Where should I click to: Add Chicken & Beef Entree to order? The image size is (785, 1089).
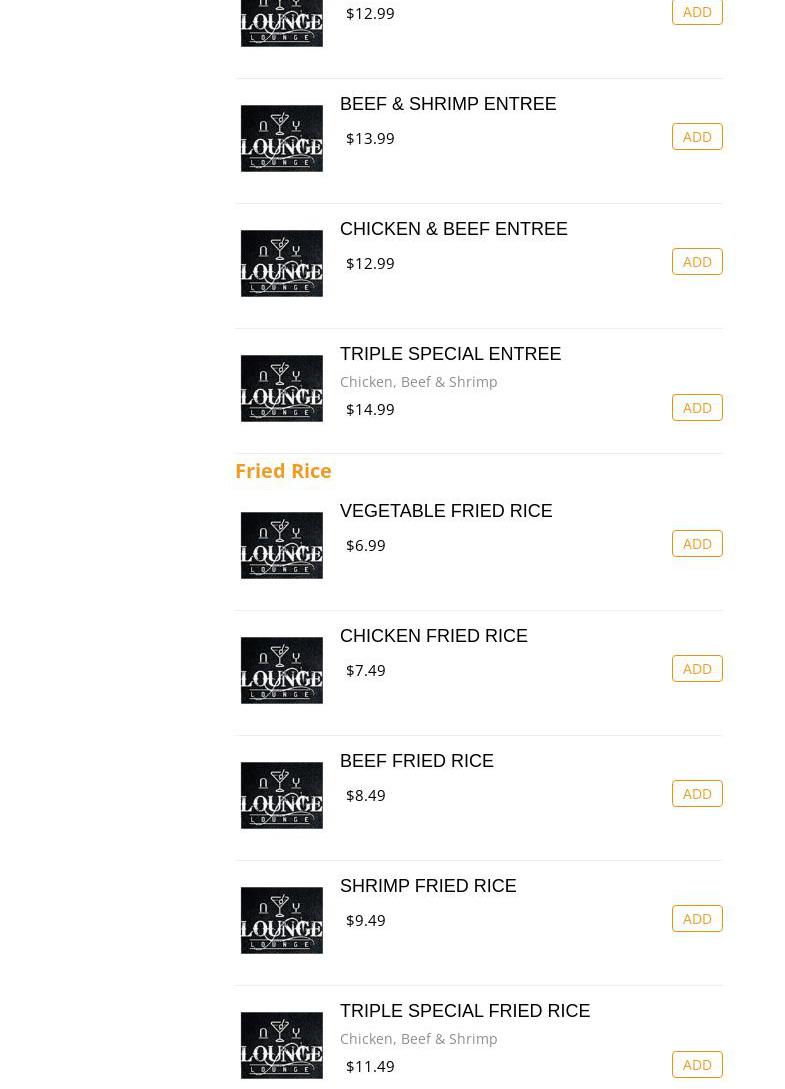(x=697, y=262)
